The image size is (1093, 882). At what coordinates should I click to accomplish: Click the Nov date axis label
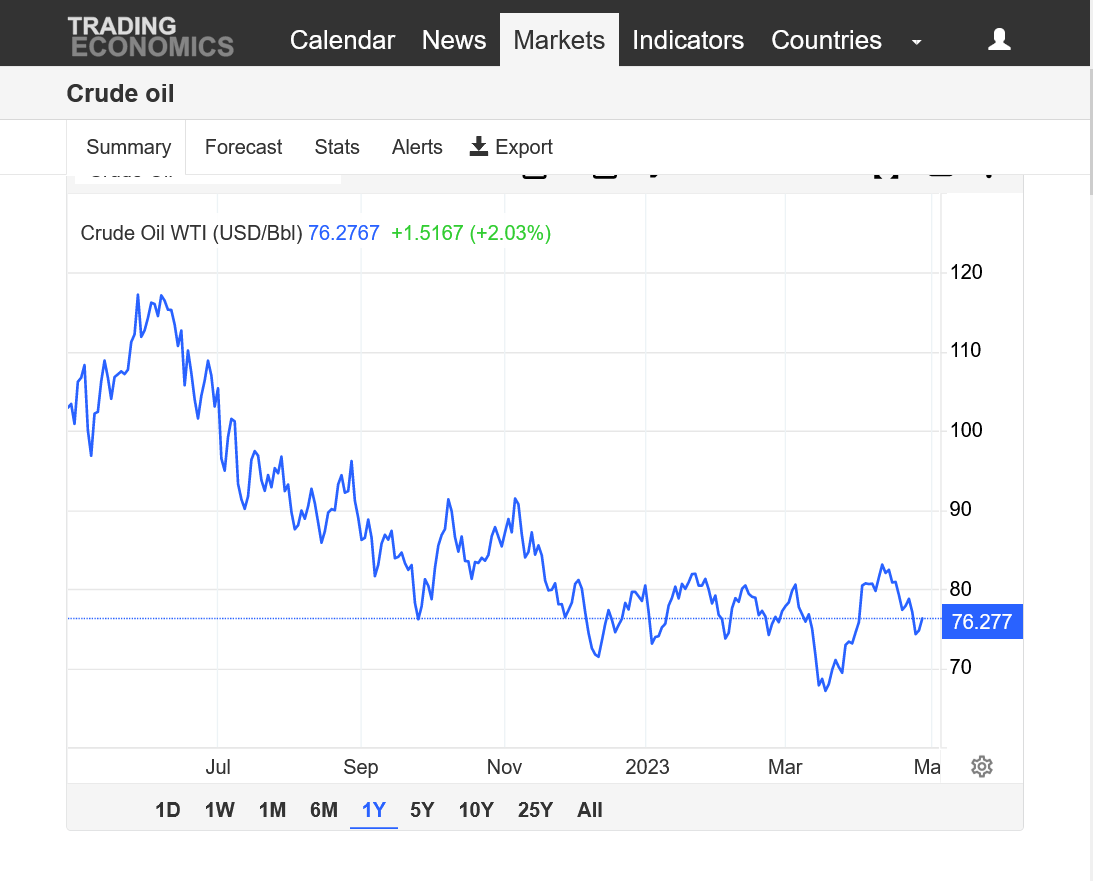504,767
